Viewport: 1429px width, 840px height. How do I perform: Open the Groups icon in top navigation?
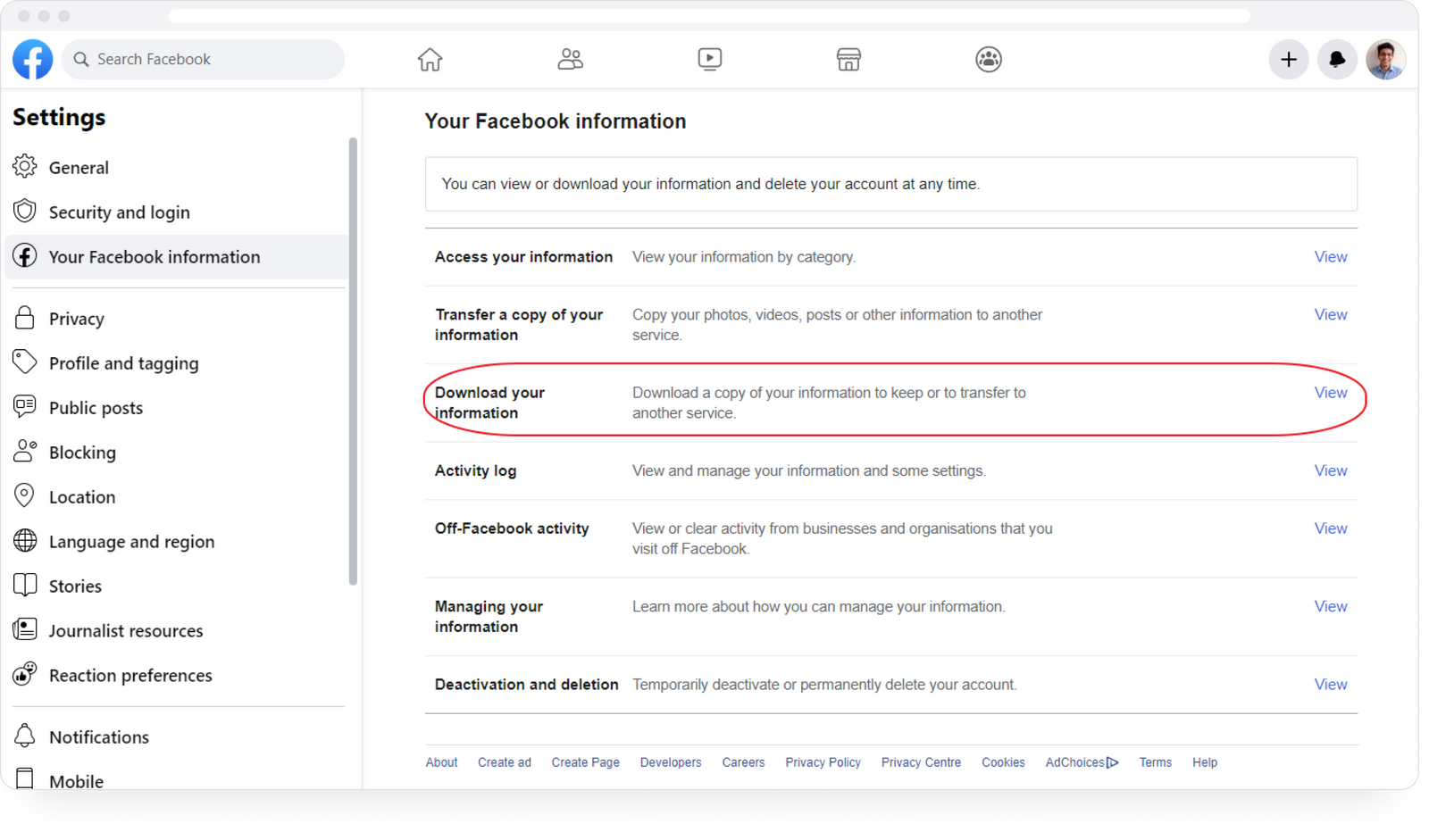(x=988, y=59)
